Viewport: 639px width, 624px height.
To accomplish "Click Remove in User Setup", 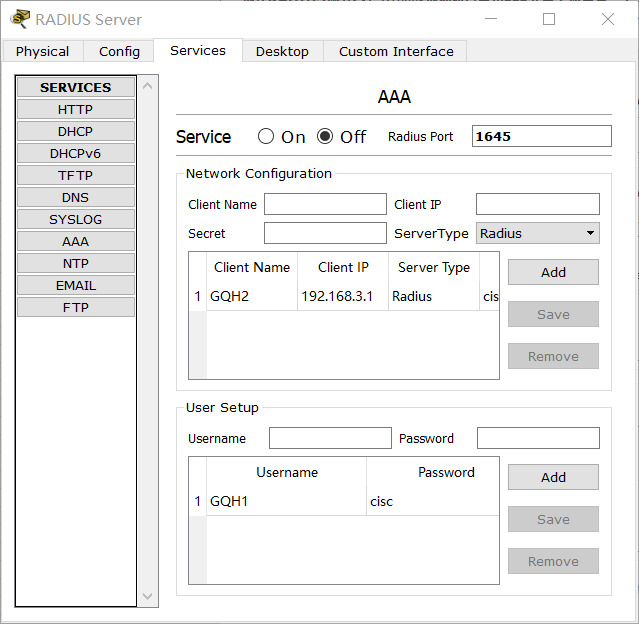I will pyautogui.click(x=553, y=561).
